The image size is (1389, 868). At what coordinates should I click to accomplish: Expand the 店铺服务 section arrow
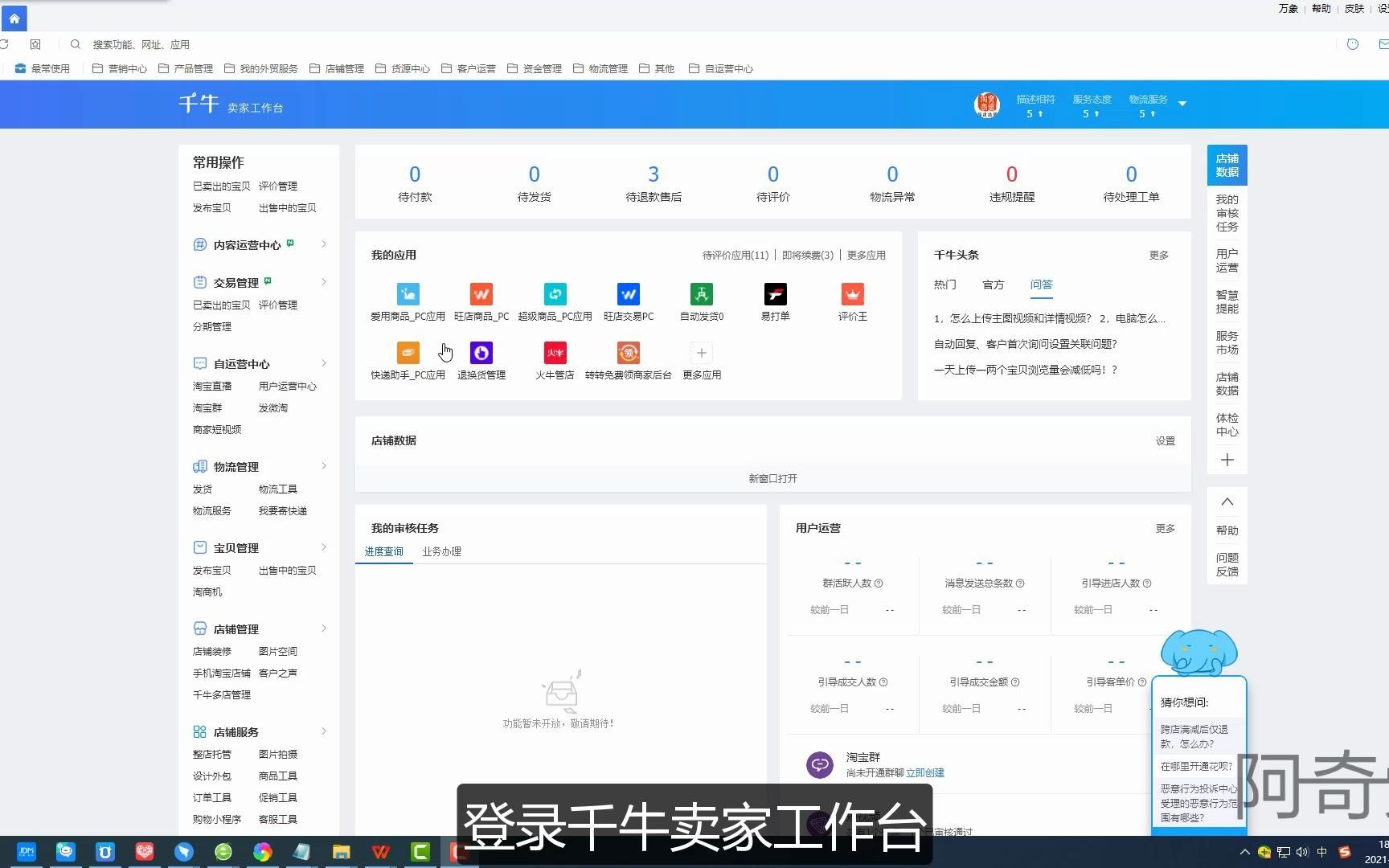(x=324, y=731)
